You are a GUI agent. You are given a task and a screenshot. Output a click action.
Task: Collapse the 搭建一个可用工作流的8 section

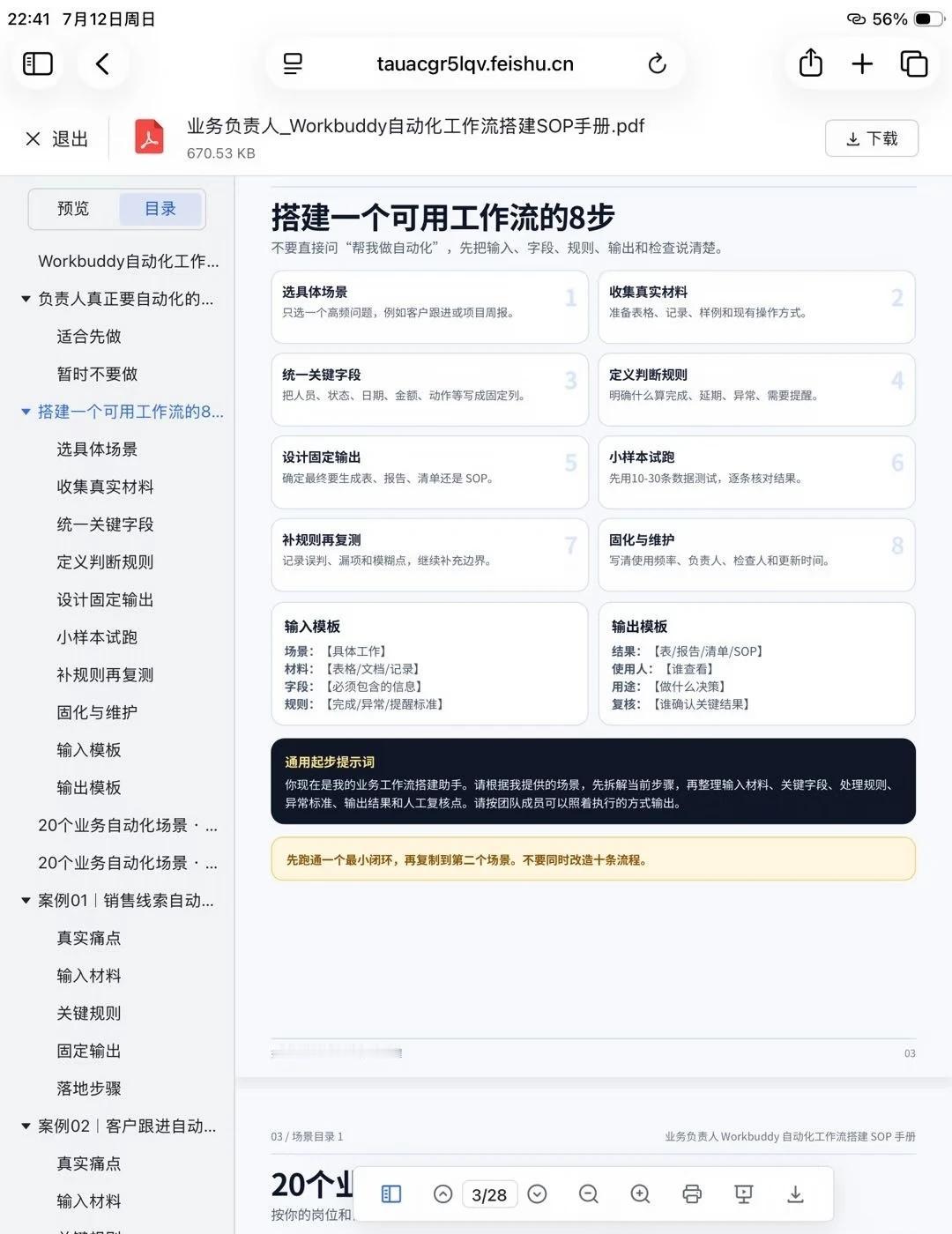coord(26,412)
